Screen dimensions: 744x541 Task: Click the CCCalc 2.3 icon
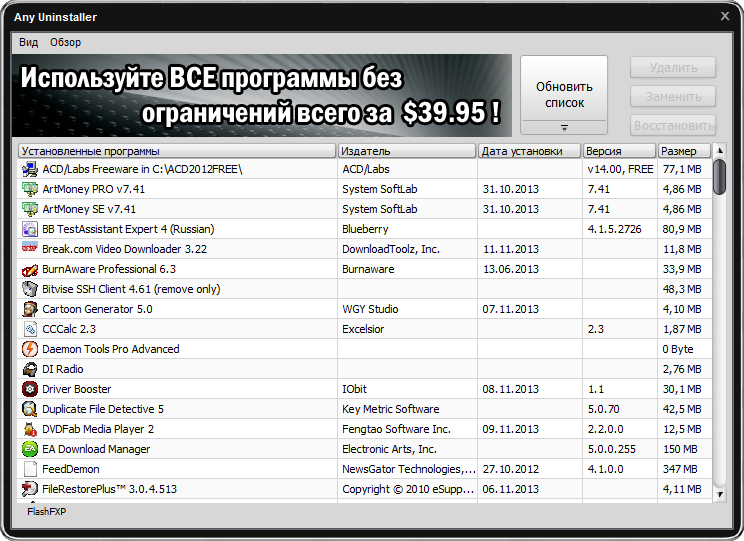tap(30, 329)
